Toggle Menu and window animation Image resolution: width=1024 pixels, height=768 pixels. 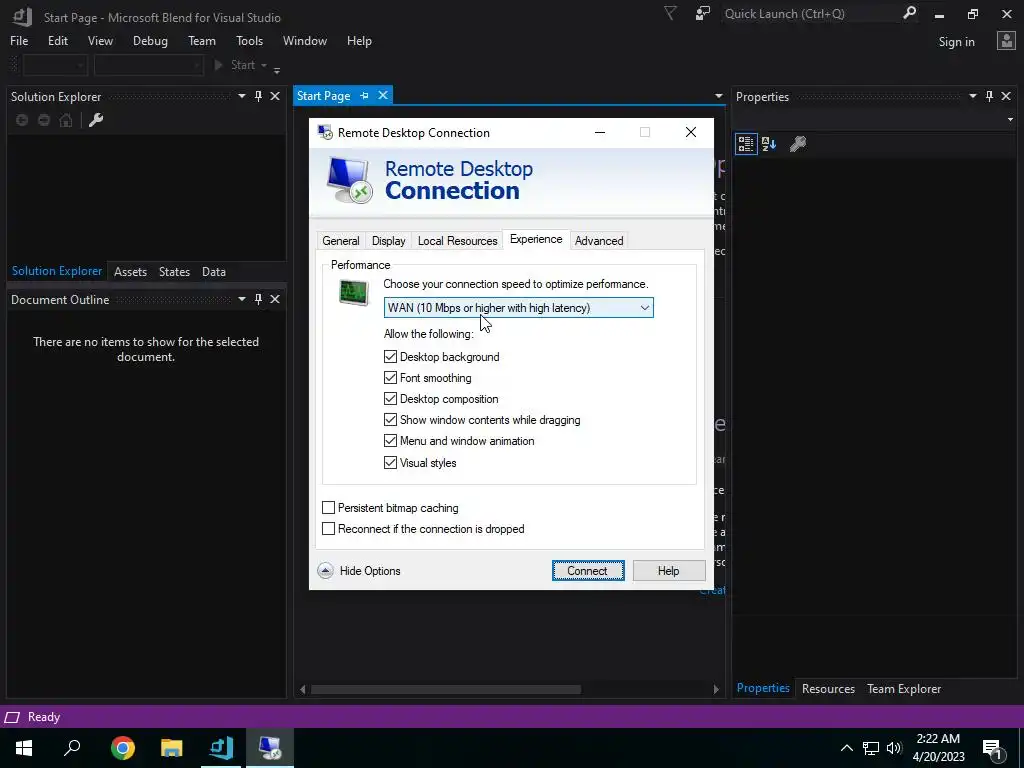pyautogui.click(x=391, y=441)
